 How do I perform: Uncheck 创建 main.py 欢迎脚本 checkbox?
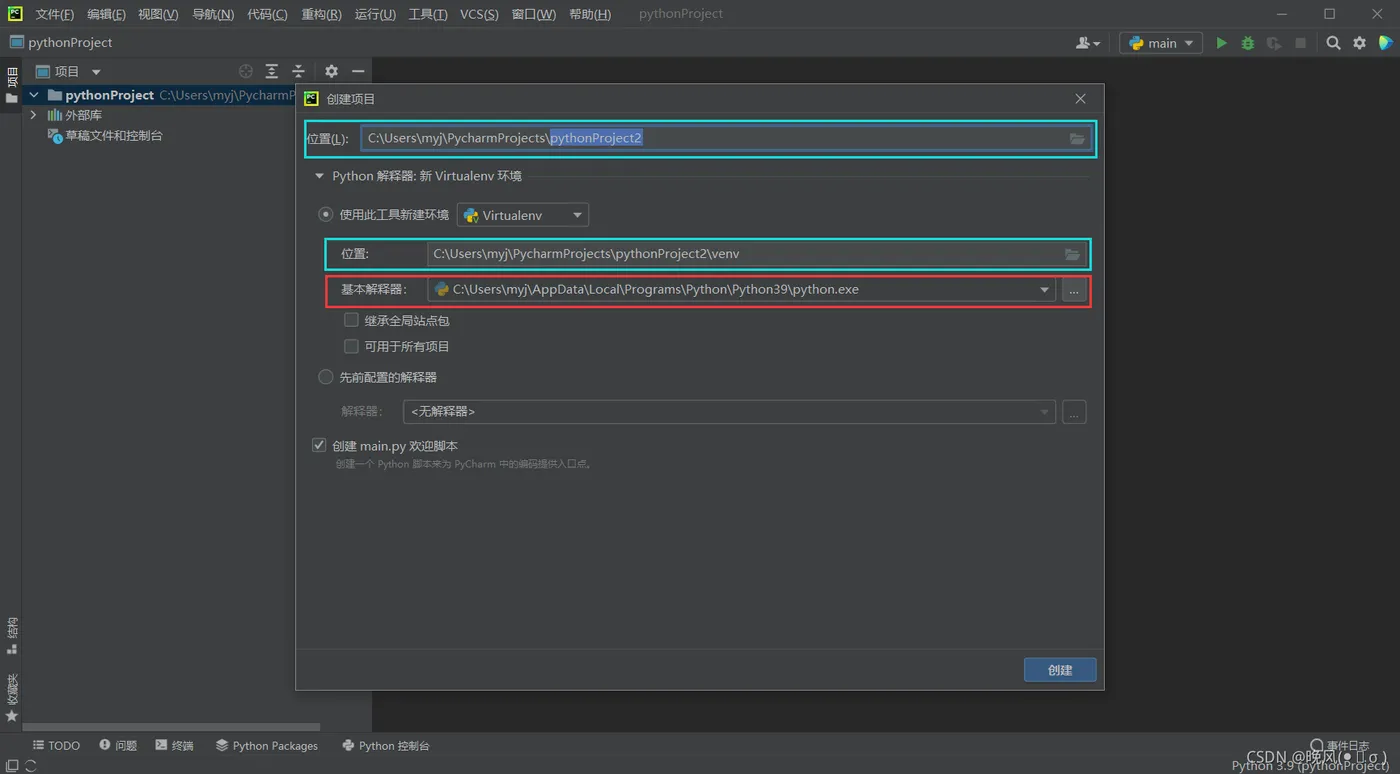pos(319,445)
